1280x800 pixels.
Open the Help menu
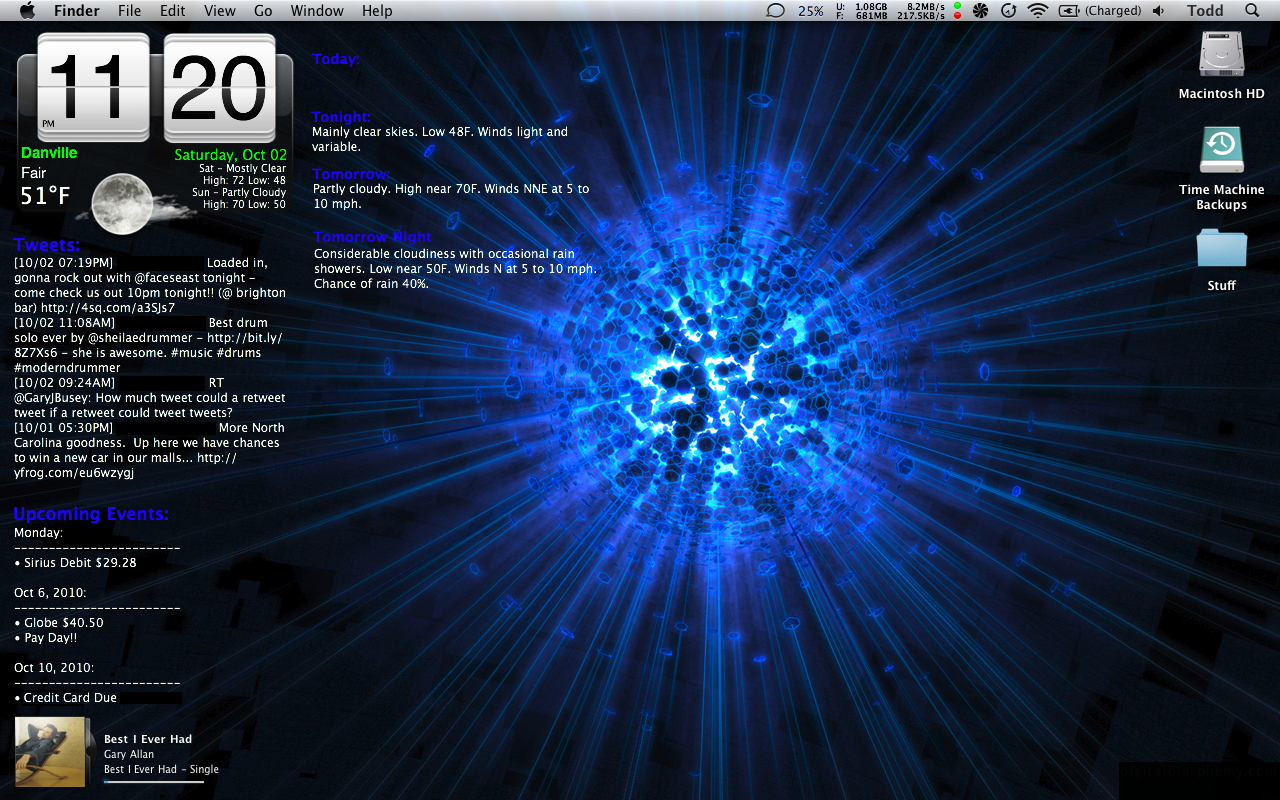click(x=377, y=11)
